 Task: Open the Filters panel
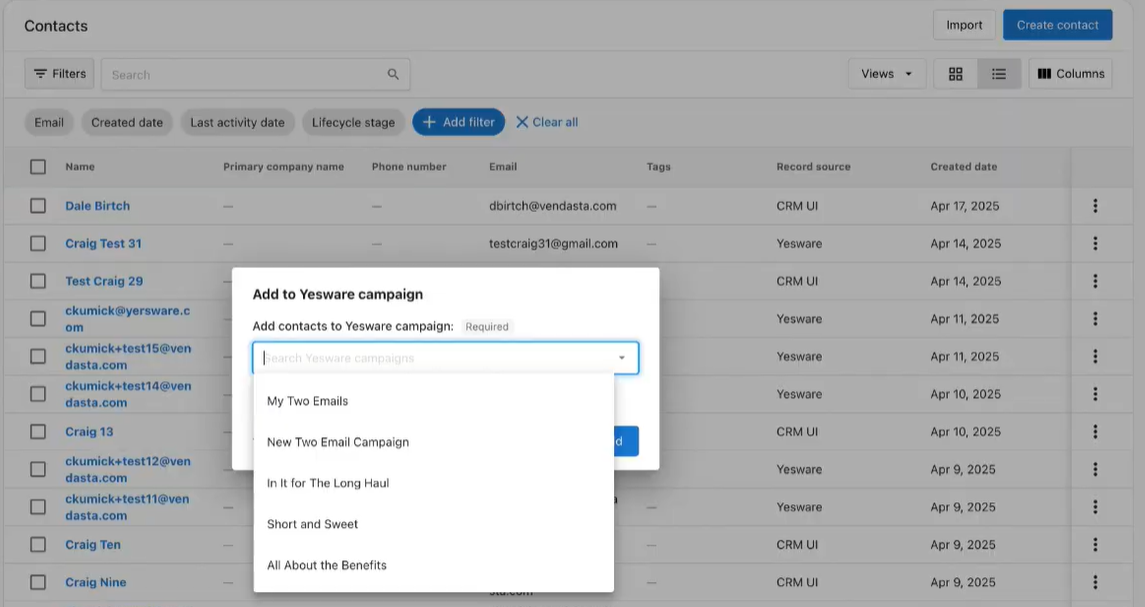(59, 74)
